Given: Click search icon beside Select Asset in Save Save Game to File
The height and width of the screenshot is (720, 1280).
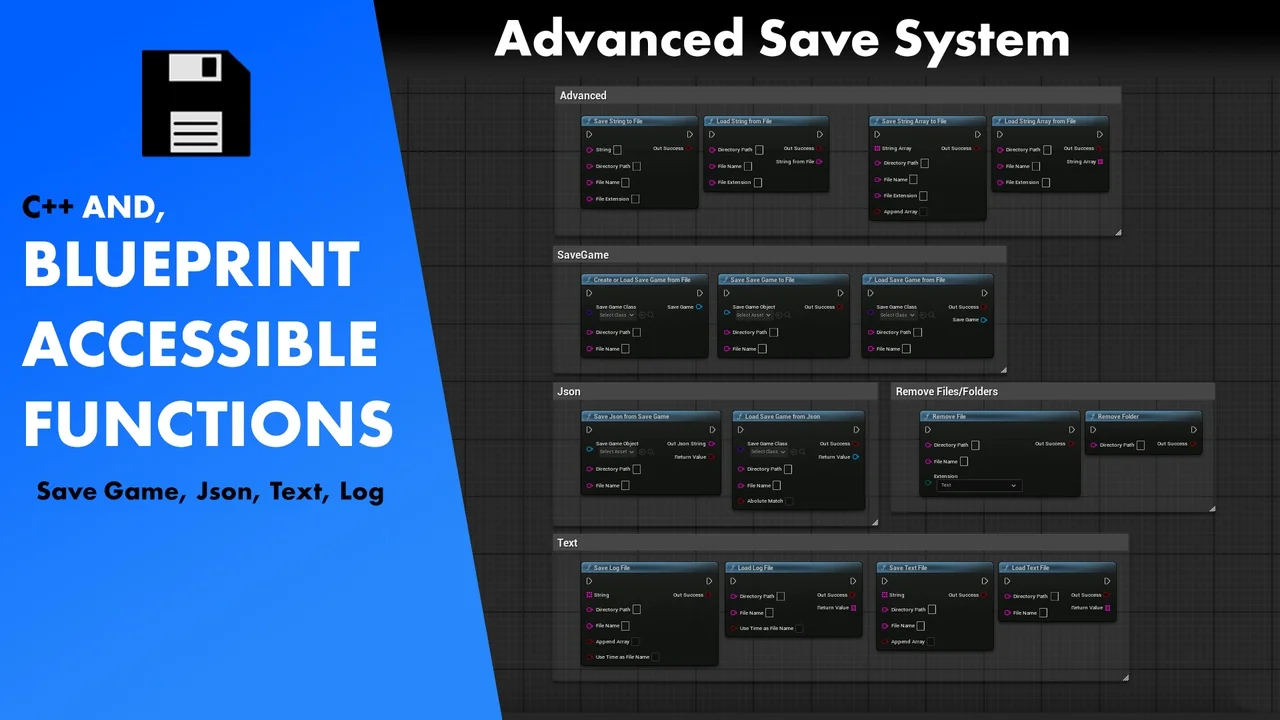Looking at the screenshot, I should point(788,315).
